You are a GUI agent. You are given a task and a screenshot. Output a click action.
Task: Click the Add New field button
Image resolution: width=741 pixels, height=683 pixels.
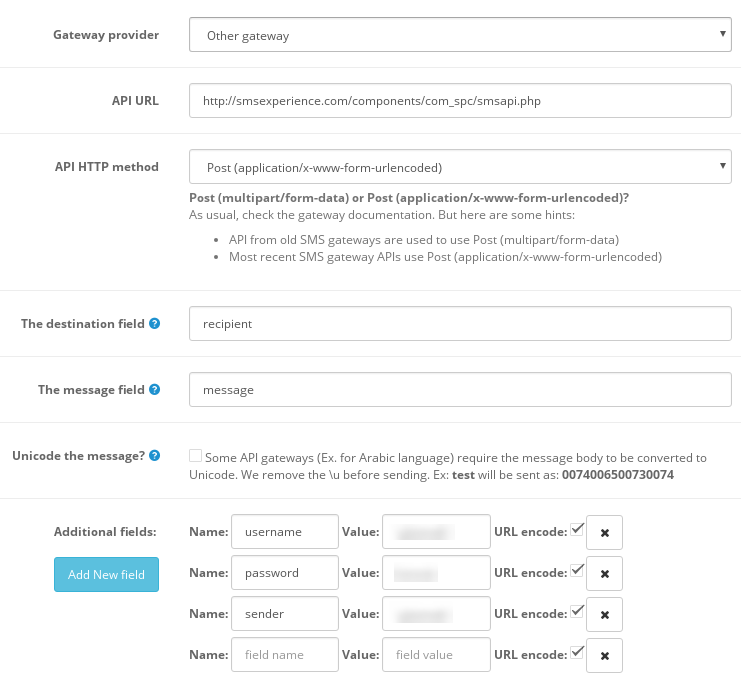[106, 574]
